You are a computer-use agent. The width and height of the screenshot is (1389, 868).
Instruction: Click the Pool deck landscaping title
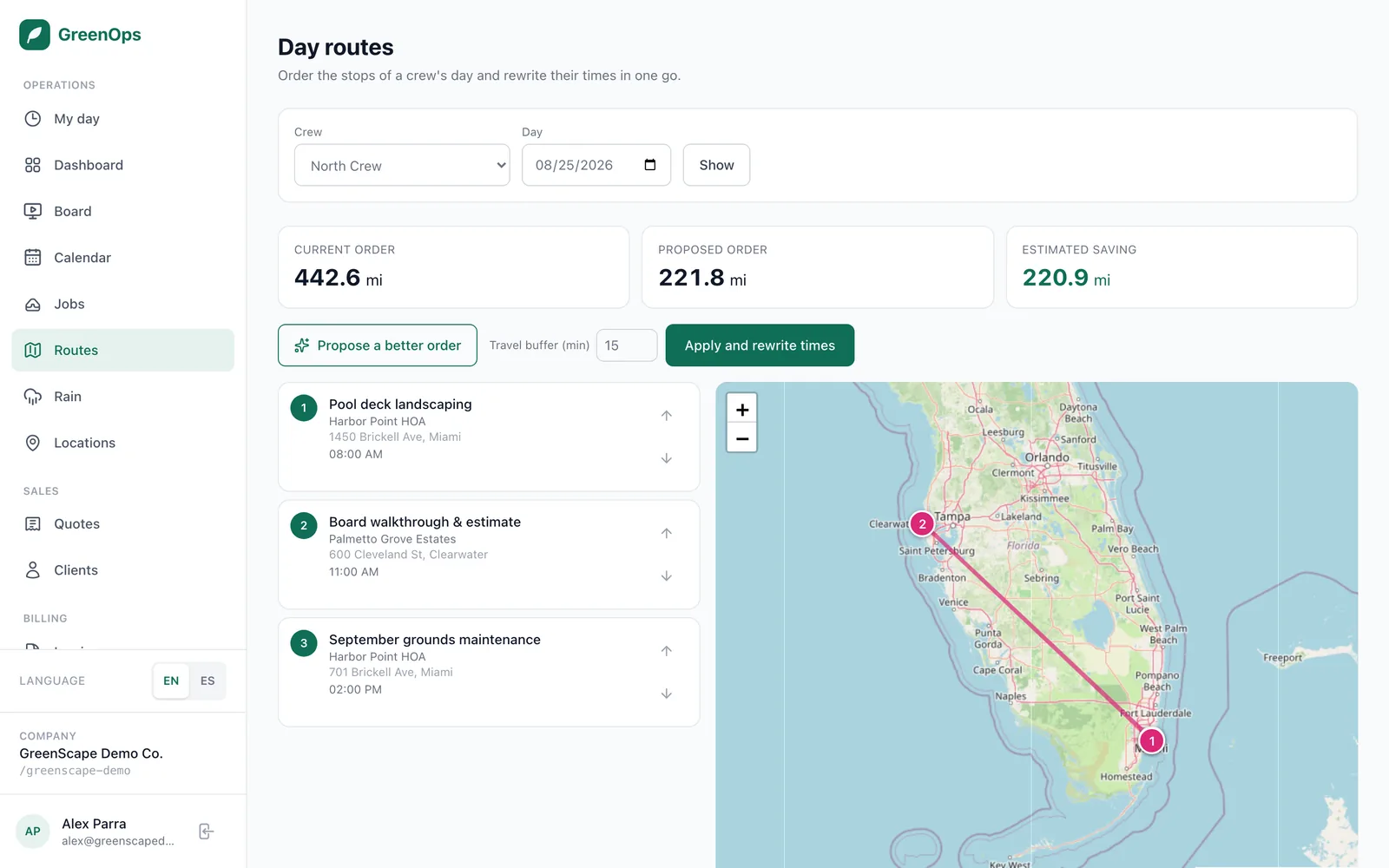coord(400,404)
